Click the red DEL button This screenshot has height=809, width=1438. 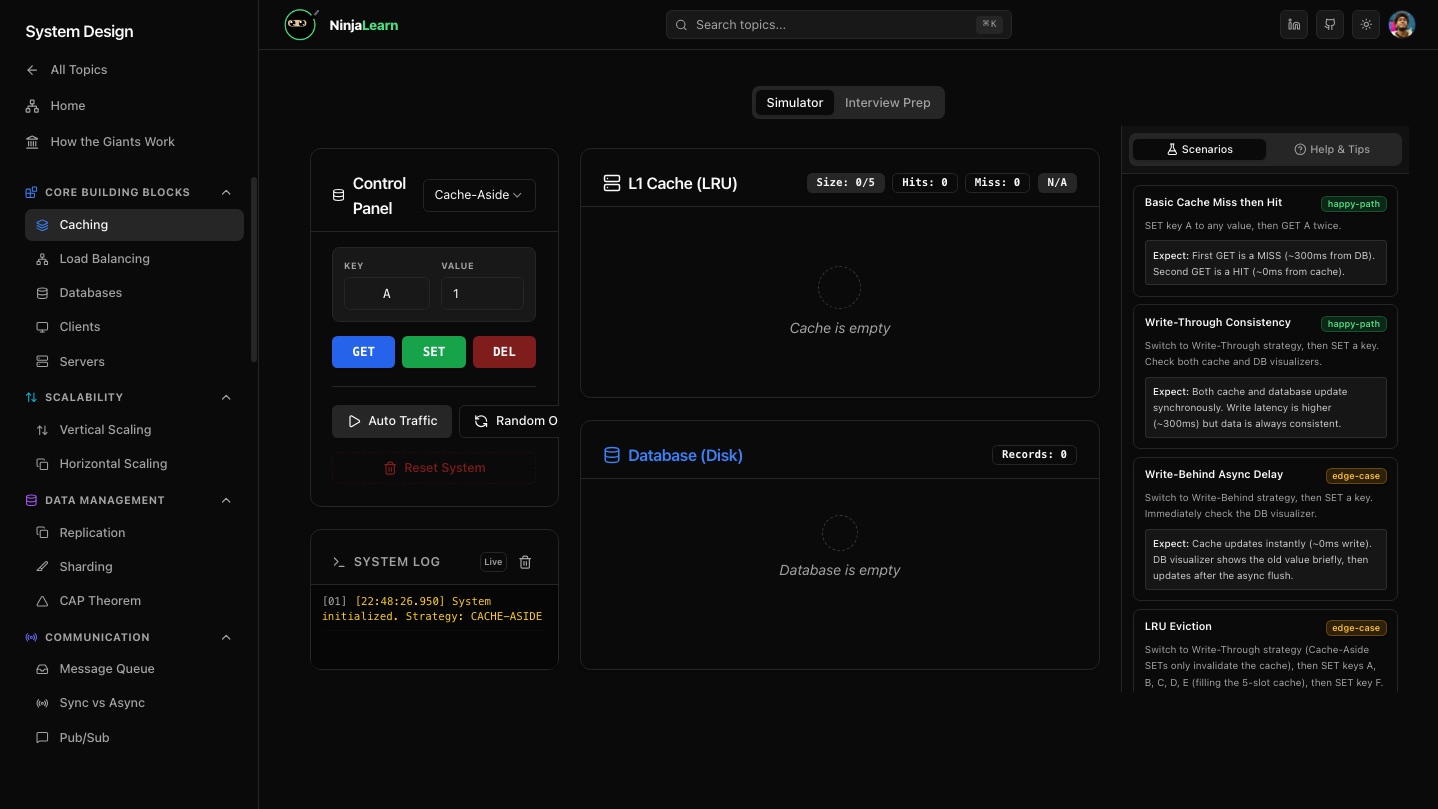coord(504,352)
